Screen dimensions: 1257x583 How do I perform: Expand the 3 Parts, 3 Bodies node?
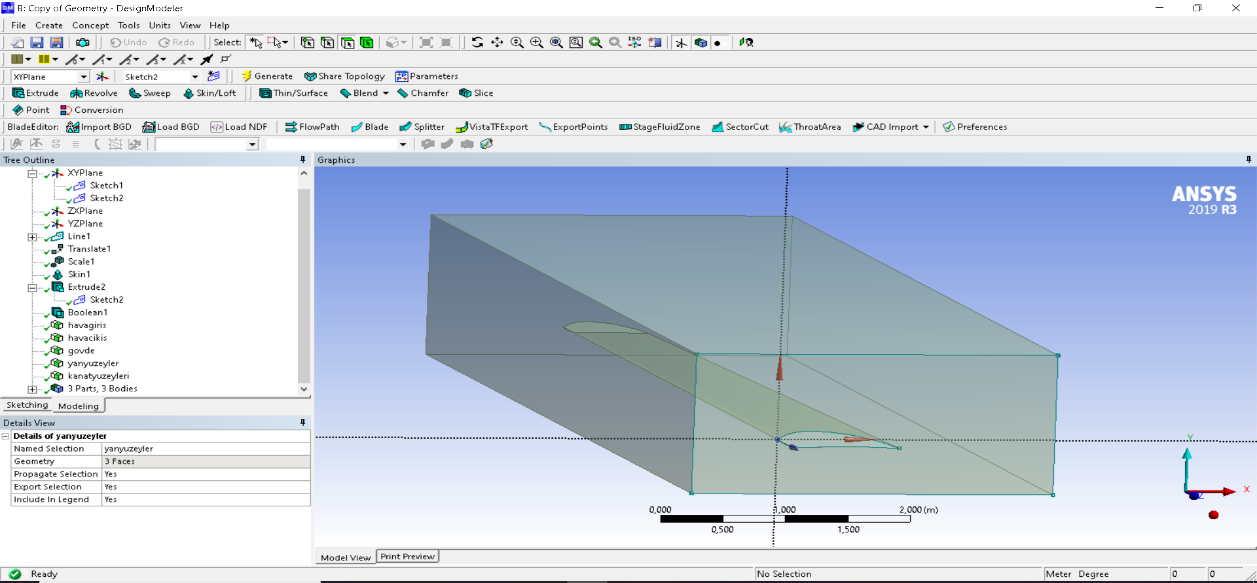click(32, 389)
